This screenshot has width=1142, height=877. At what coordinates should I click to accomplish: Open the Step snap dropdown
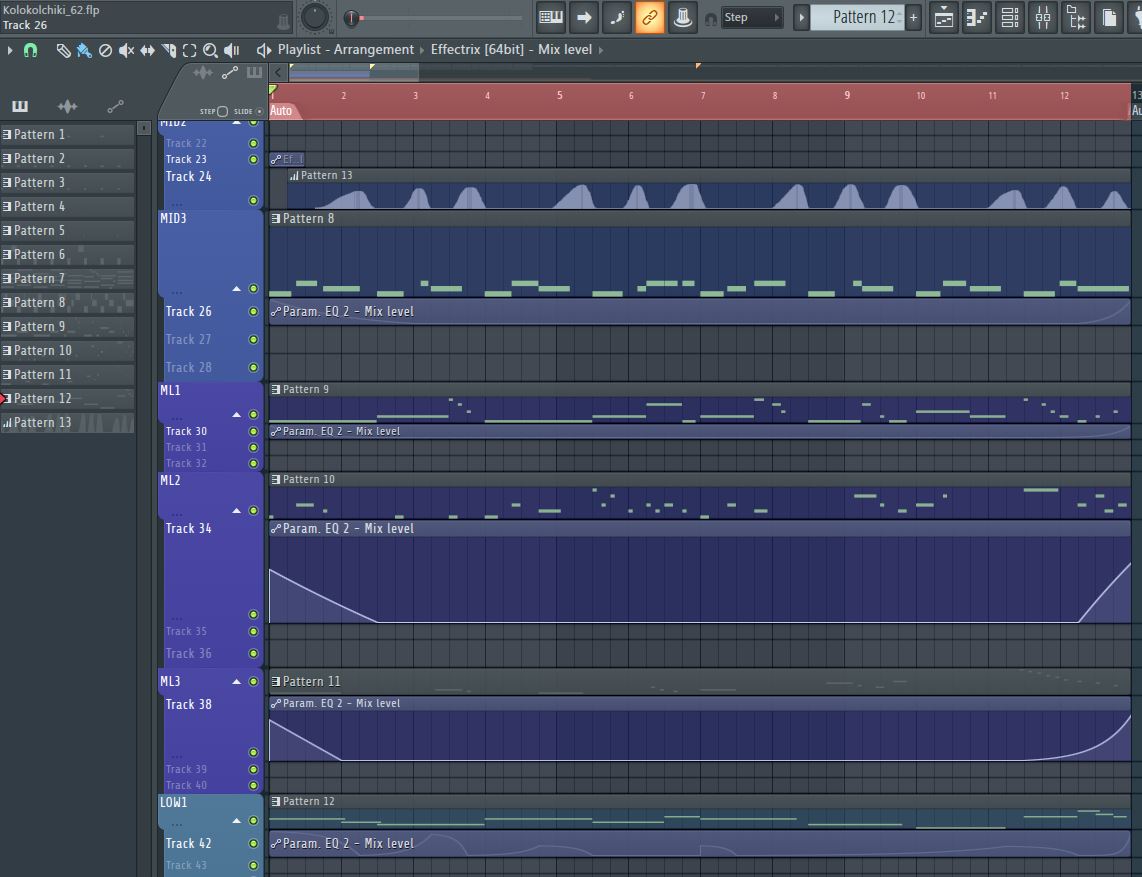tap(750, 17)
